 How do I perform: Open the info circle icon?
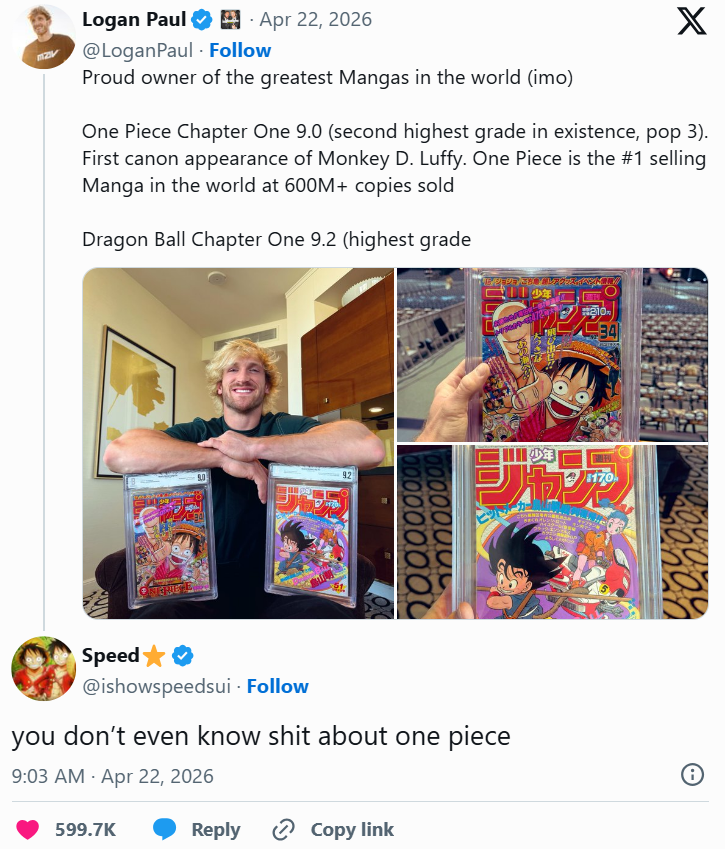[692, 774]
